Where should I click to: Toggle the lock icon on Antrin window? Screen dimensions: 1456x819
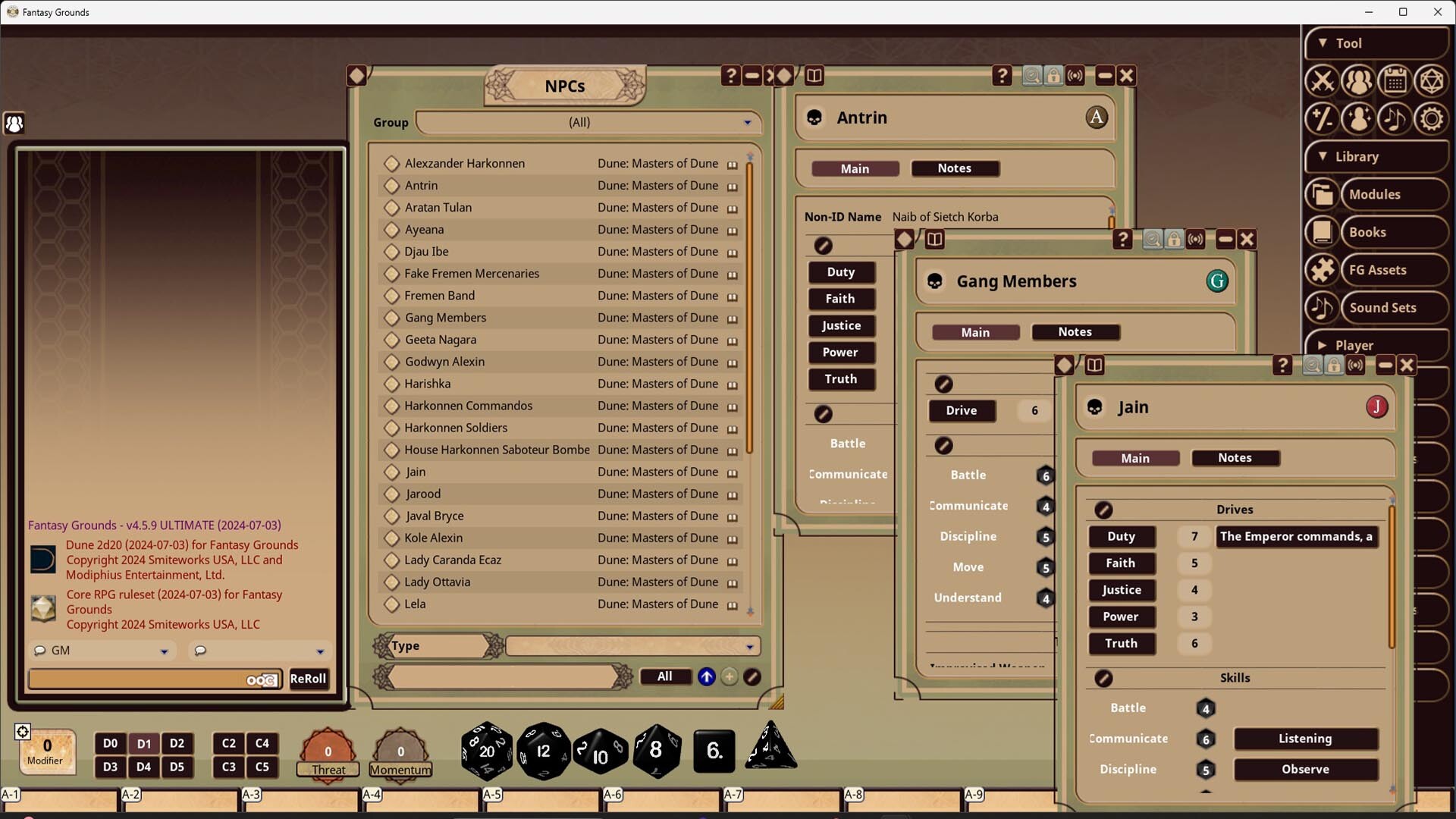[1053, 76]
